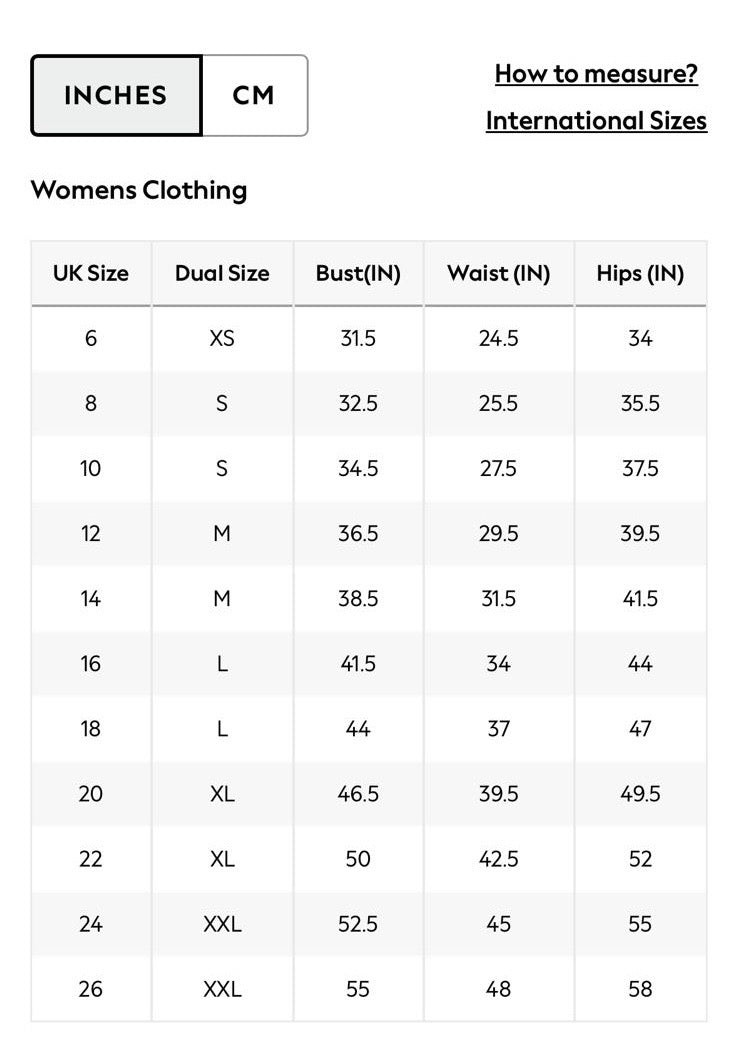The width and height of the screenshot is (738, 1044).
Task: Select the Hips (IN) column header
Action: click(x=640, y=274)
